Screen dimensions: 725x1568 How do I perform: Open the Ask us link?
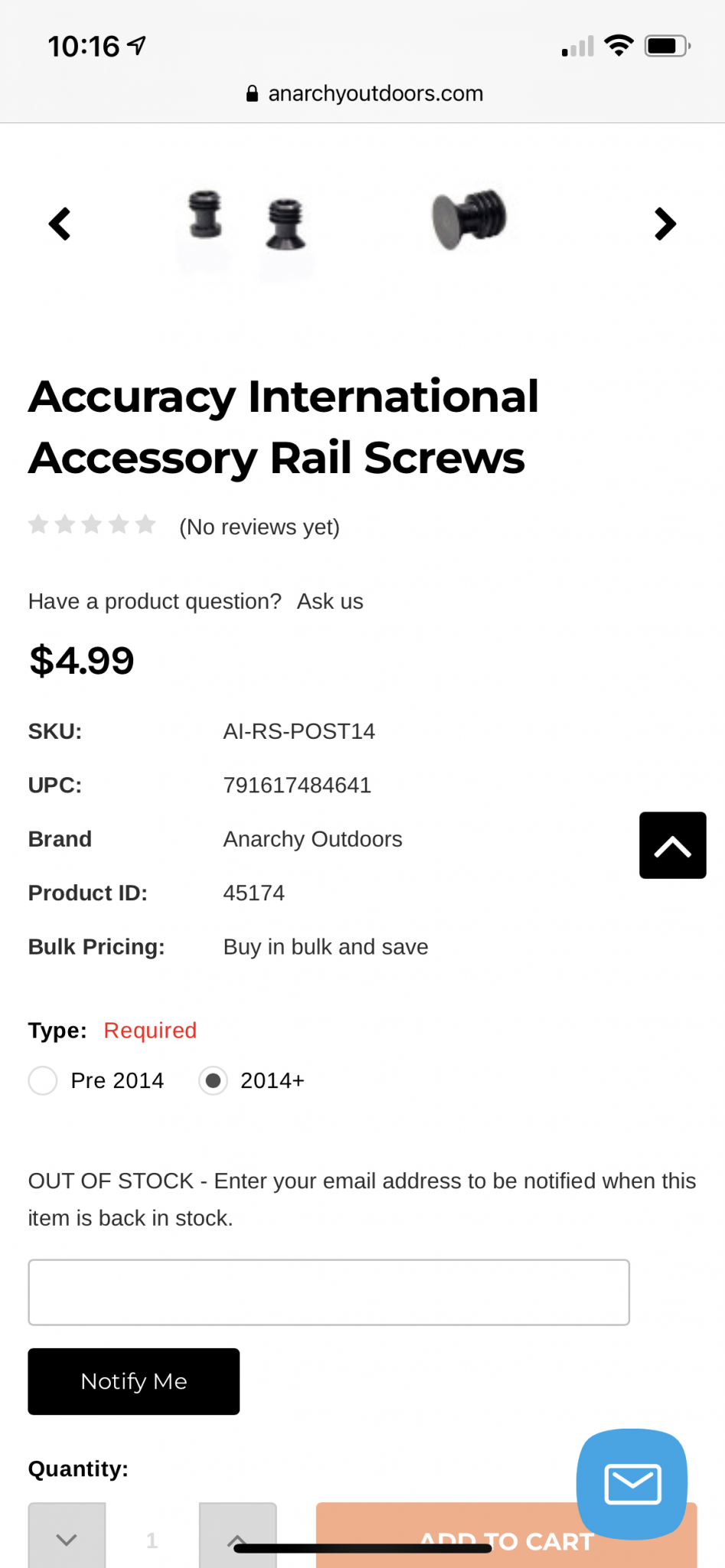pos(330,602)
